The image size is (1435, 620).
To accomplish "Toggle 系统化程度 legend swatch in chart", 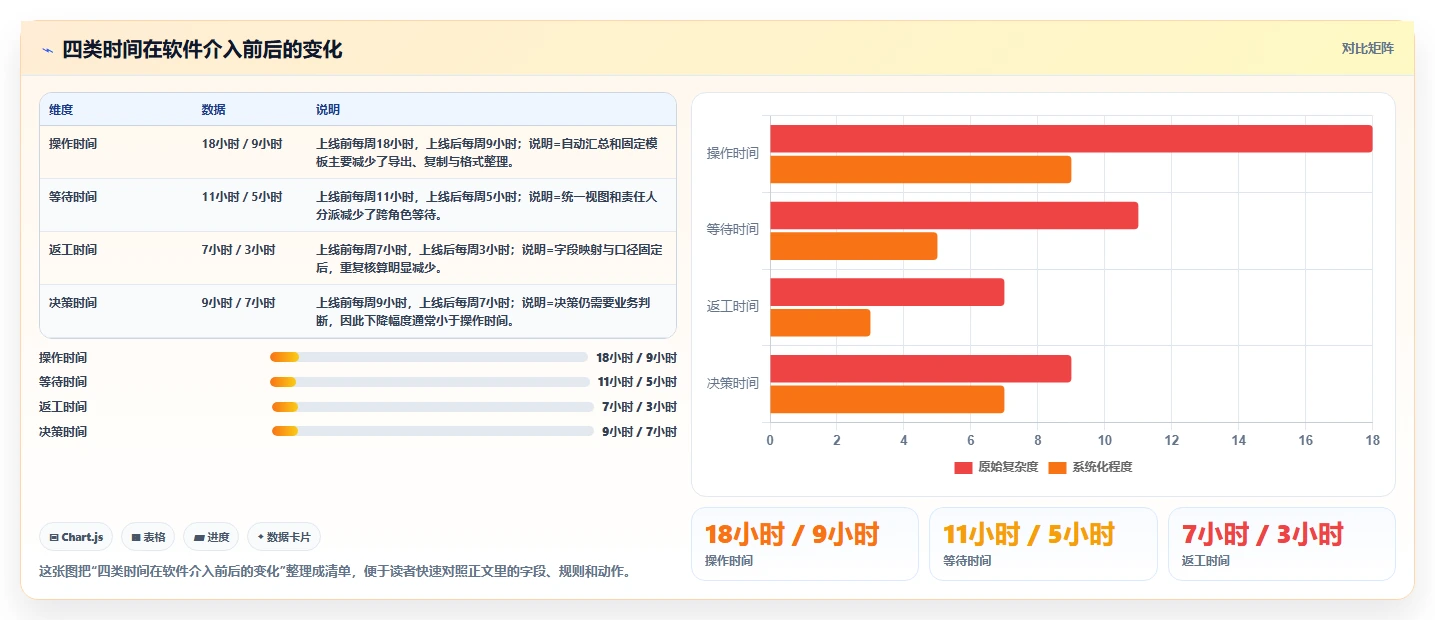I will tap(1057, 467).
